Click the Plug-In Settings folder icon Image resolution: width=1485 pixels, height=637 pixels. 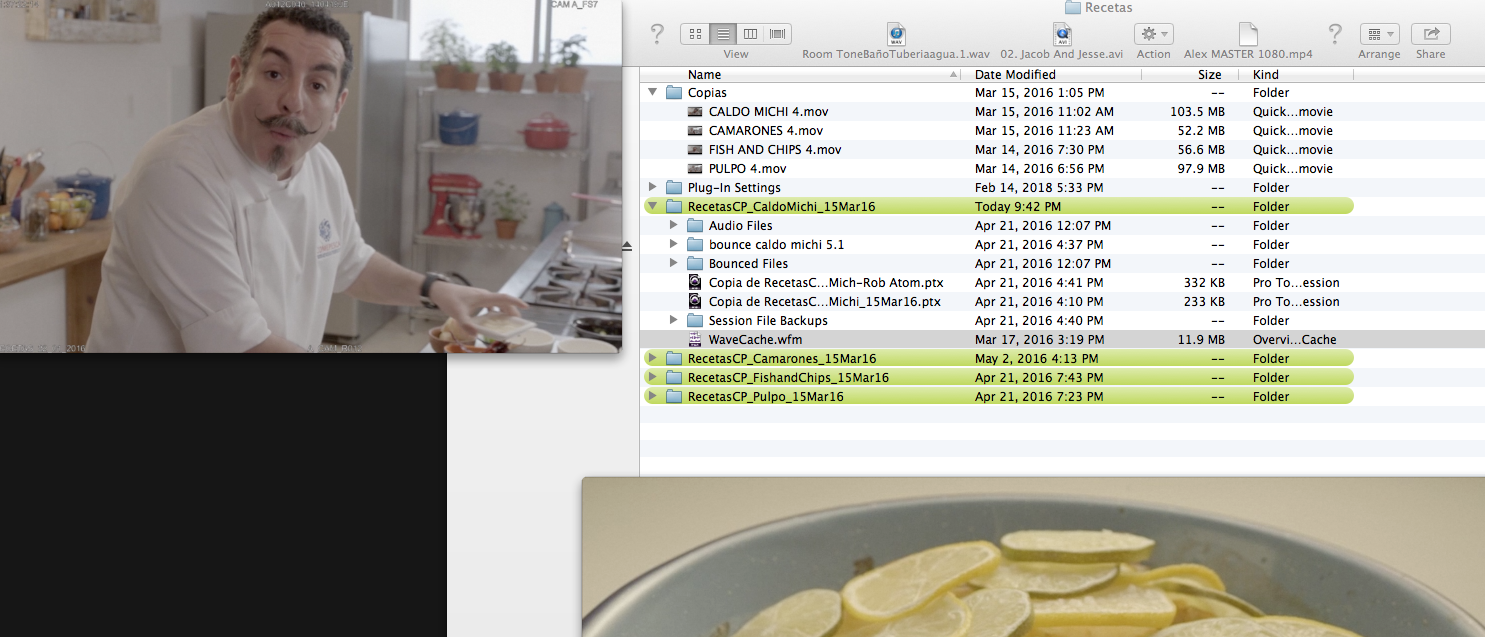674,187
